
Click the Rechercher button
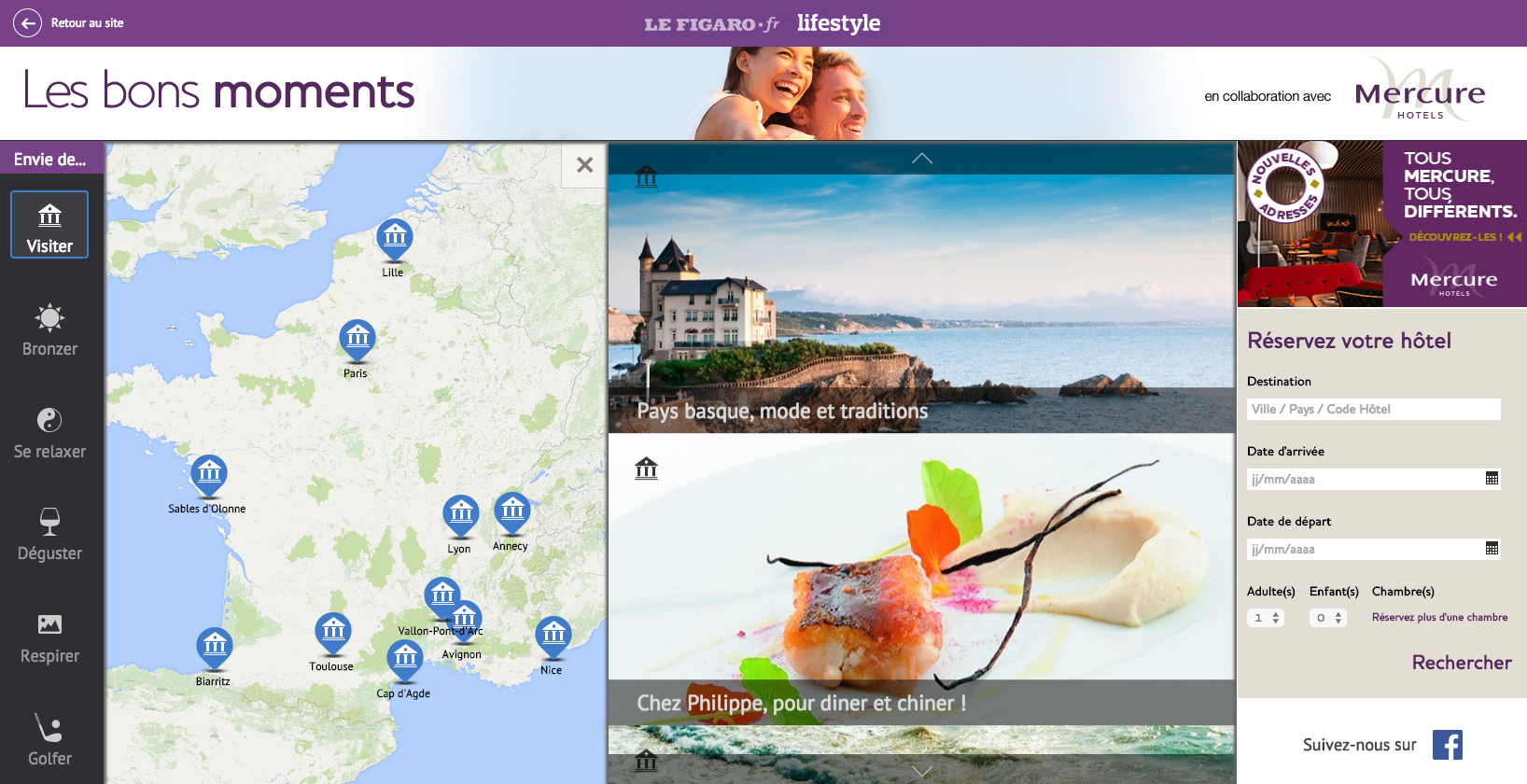point(1462,663)
